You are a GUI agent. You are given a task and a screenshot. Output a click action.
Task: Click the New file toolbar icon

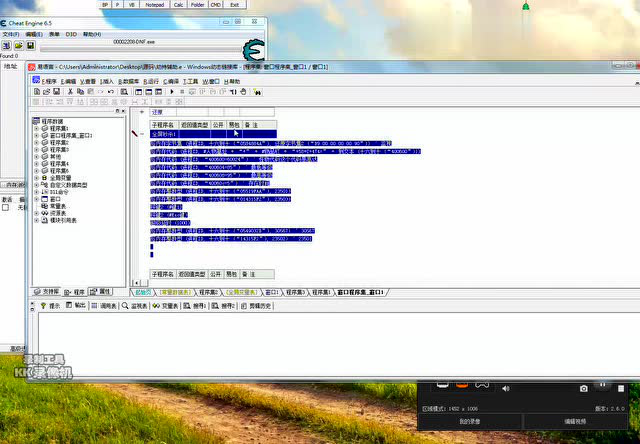(x=37, y=92)
